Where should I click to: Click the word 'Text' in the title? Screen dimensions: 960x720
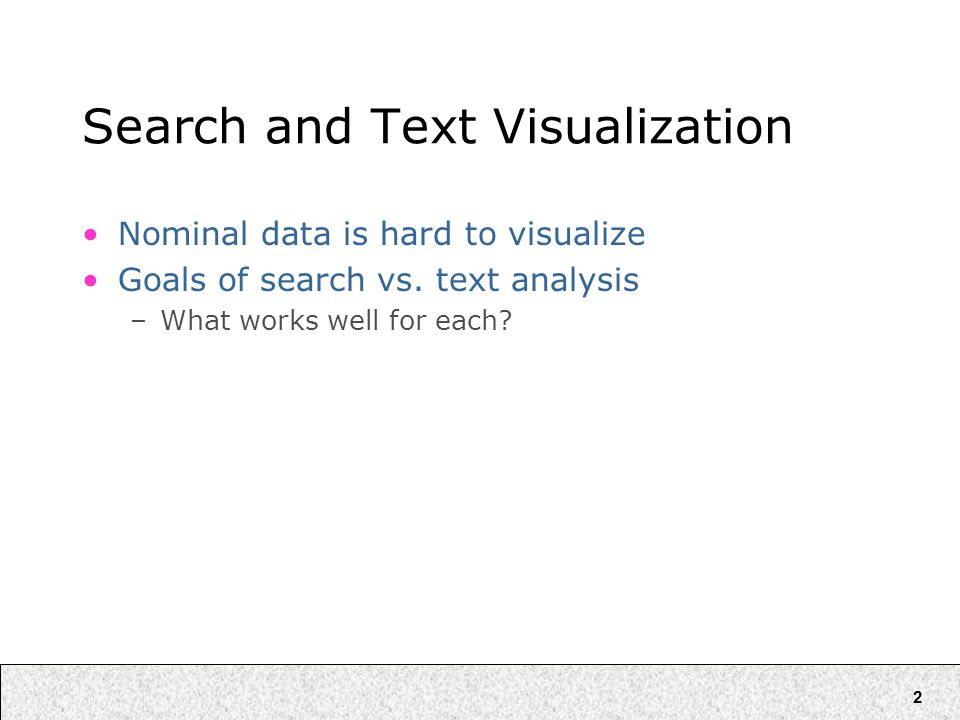click(x=422, y=126)
